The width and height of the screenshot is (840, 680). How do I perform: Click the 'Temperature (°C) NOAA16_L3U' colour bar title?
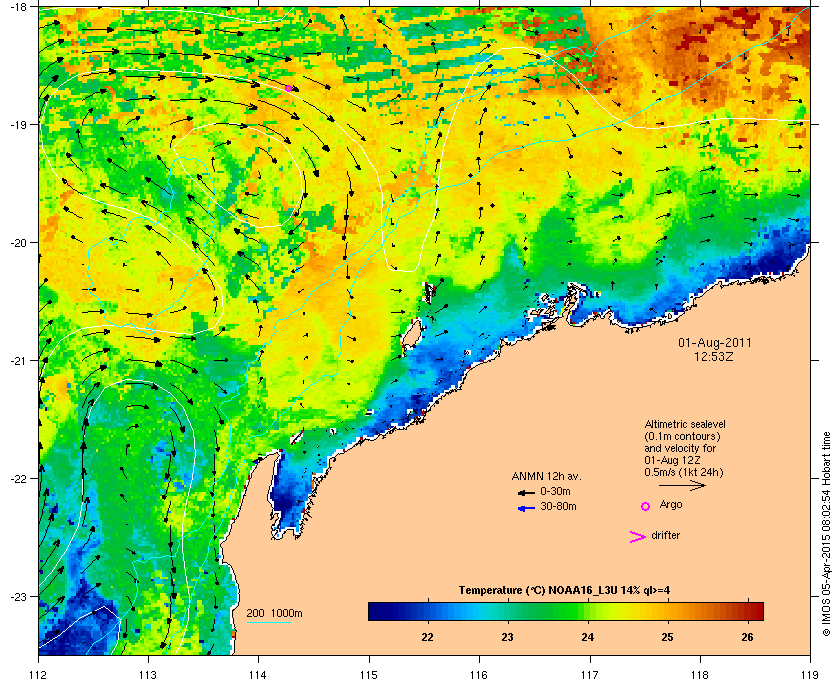coord(564,591)
